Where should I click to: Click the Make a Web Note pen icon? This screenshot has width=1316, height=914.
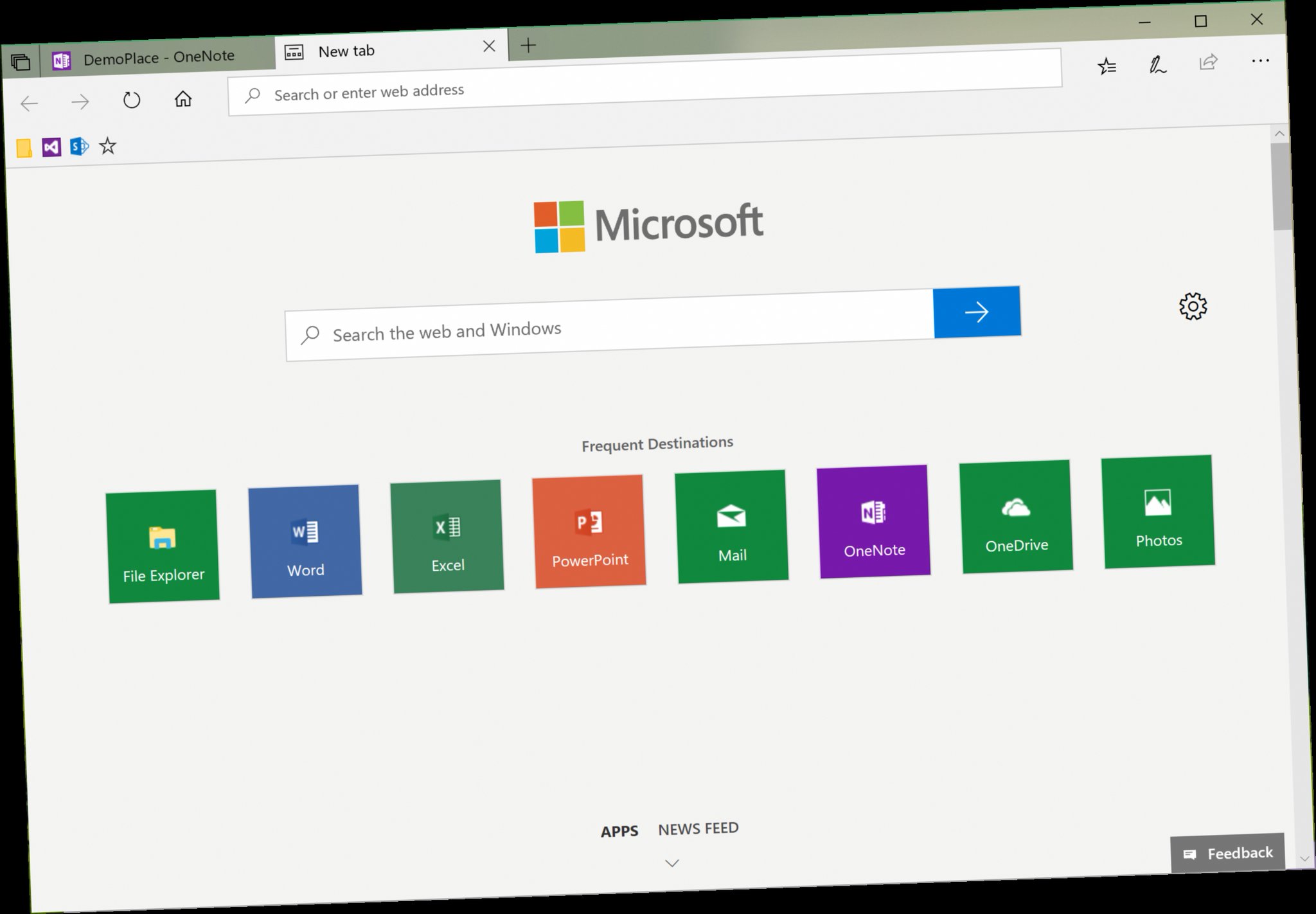click(x=1157, y=64)
